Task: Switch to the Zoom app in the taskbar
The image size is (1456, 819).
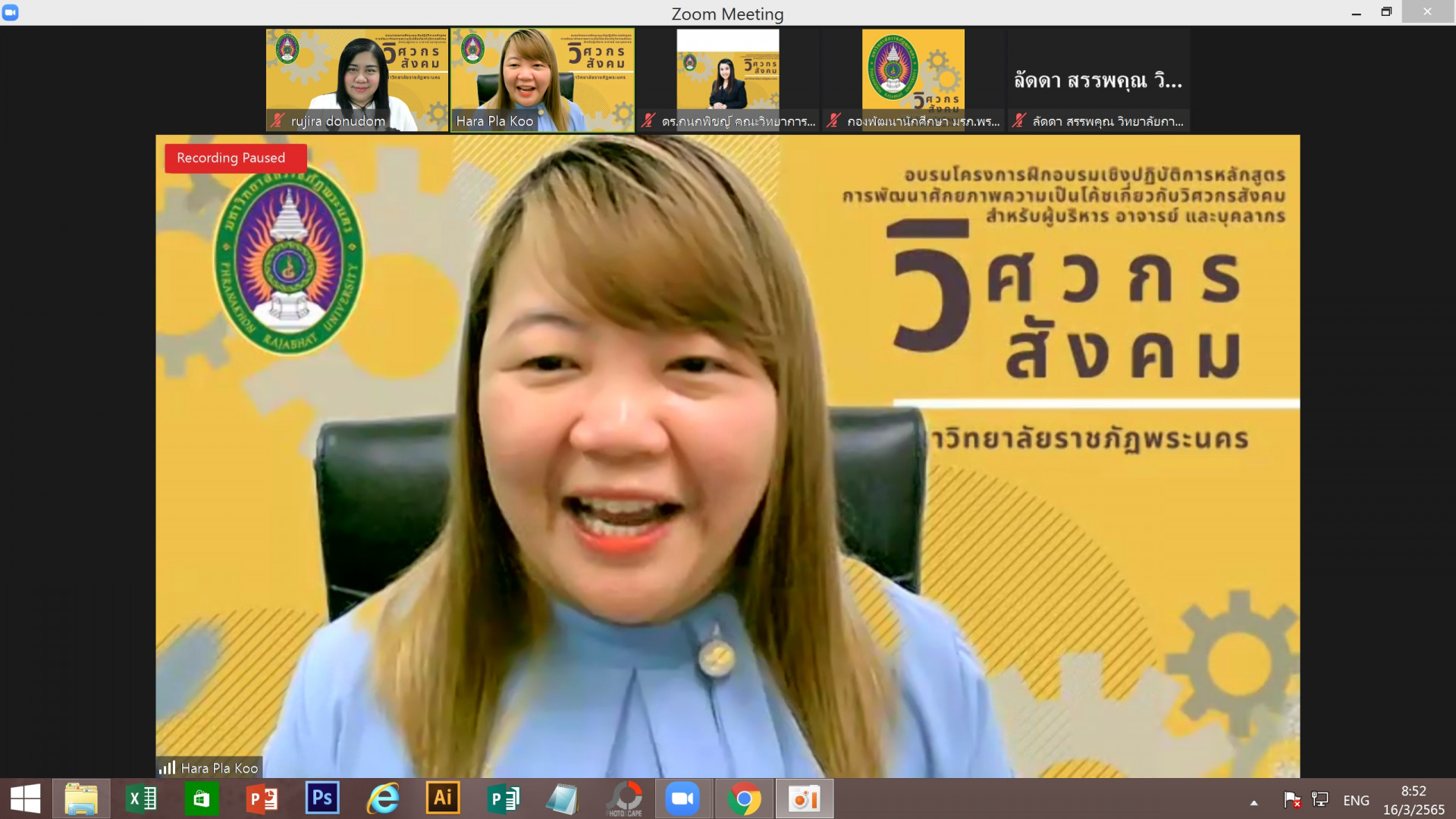Action: click(x=682, y=799)
